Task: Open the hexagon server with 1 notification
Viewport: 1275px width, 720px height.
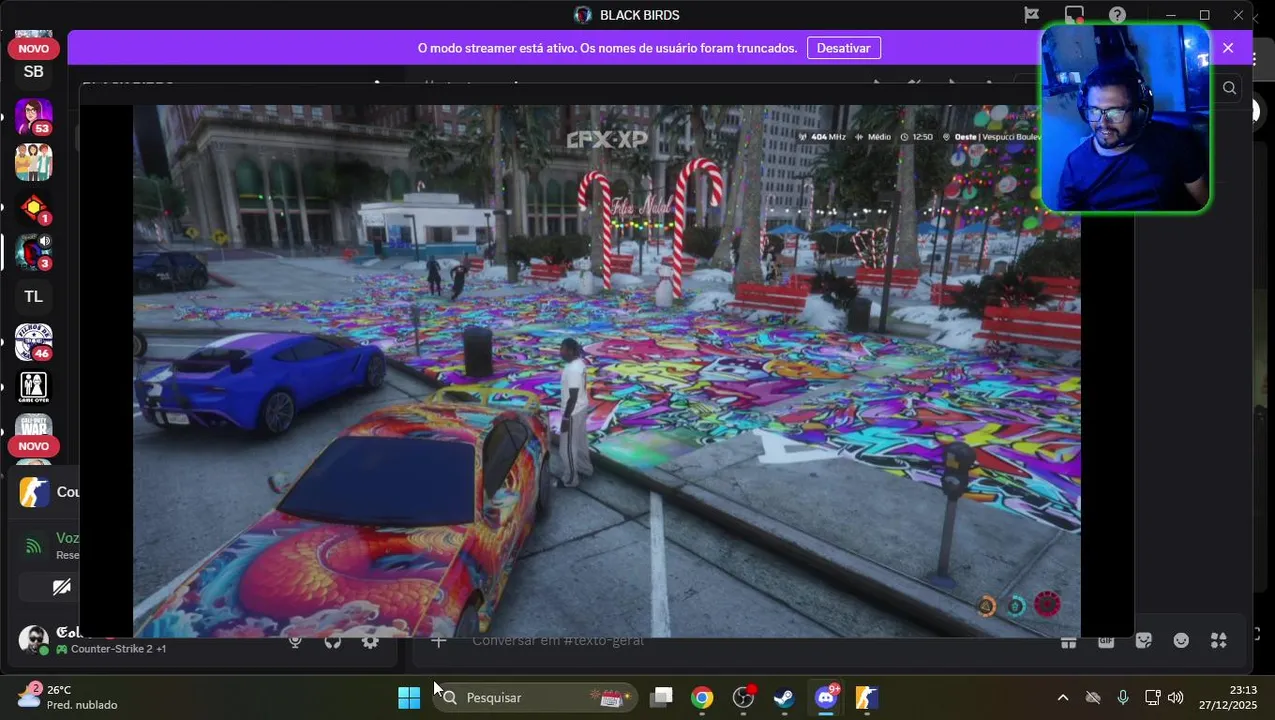Action: point(34,207)
